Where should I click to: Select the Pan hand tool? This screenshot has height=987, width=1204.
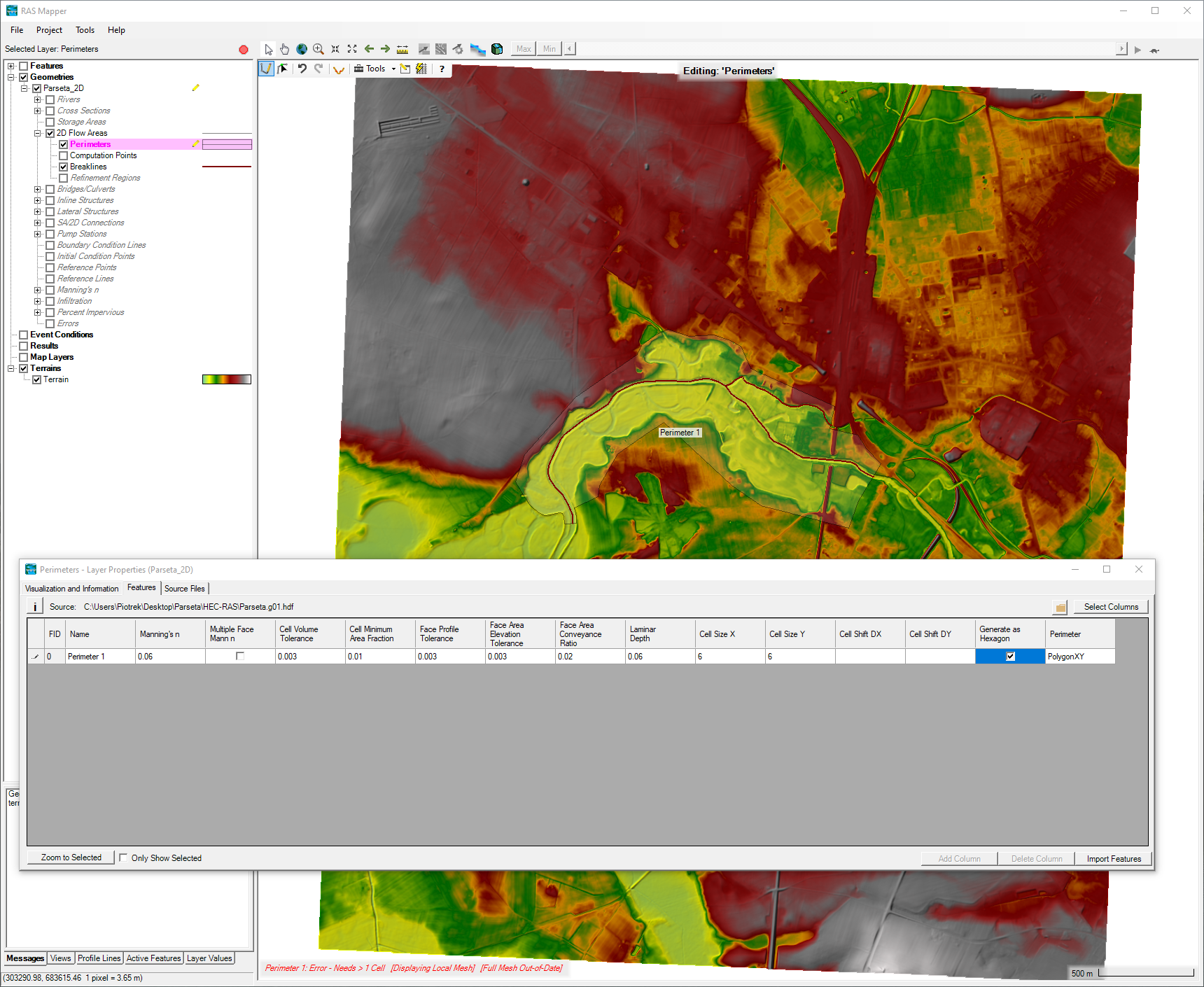click(x=285, y=49)
